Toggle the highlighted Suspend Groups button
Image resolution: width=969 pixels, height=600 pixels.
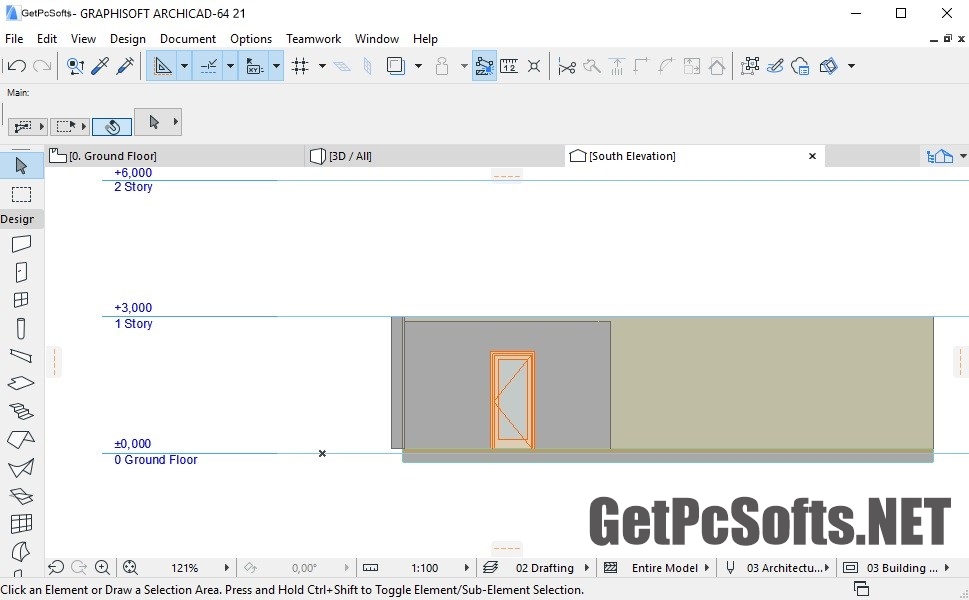[x=484, y=65]
